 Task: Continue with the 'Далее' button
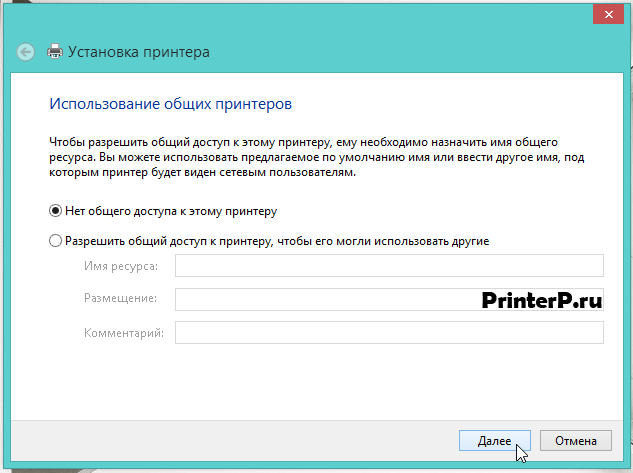(x=495, y=441)
